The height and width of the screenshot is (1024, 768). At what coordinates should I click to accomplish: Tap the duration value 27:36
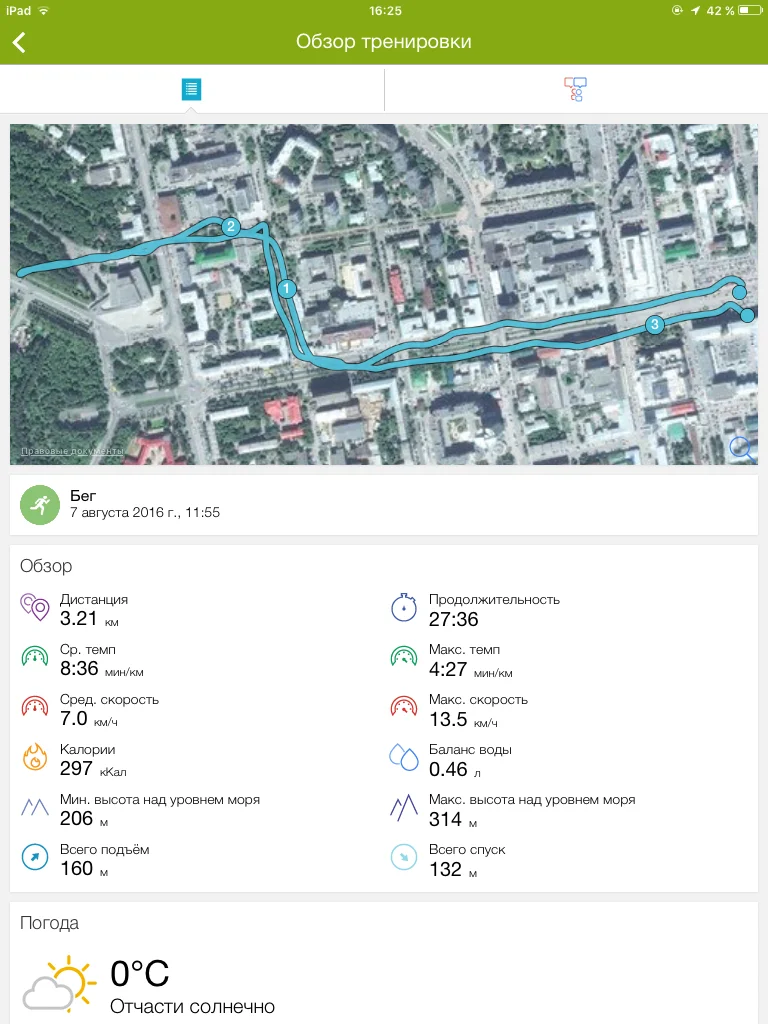(x=453, y=619)
